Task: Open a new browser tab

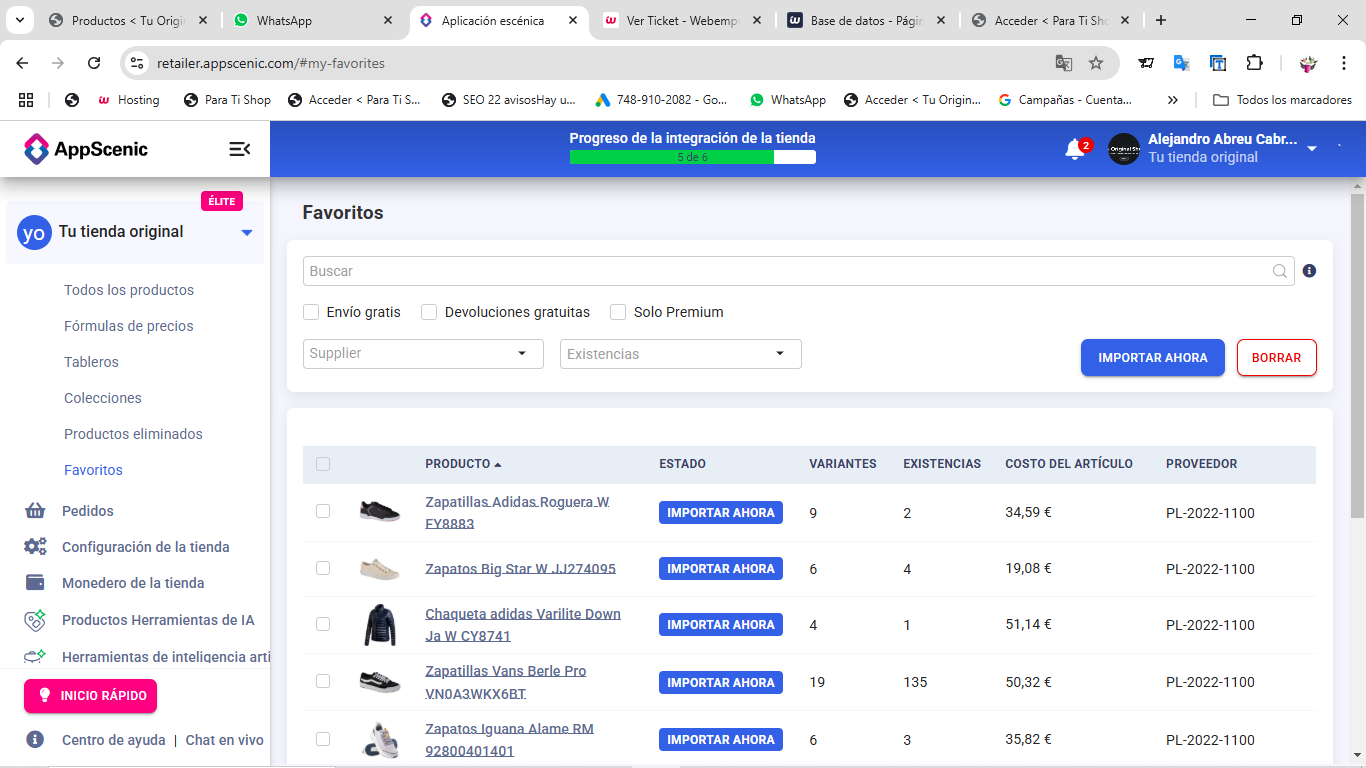Action: coord(1160,20)
